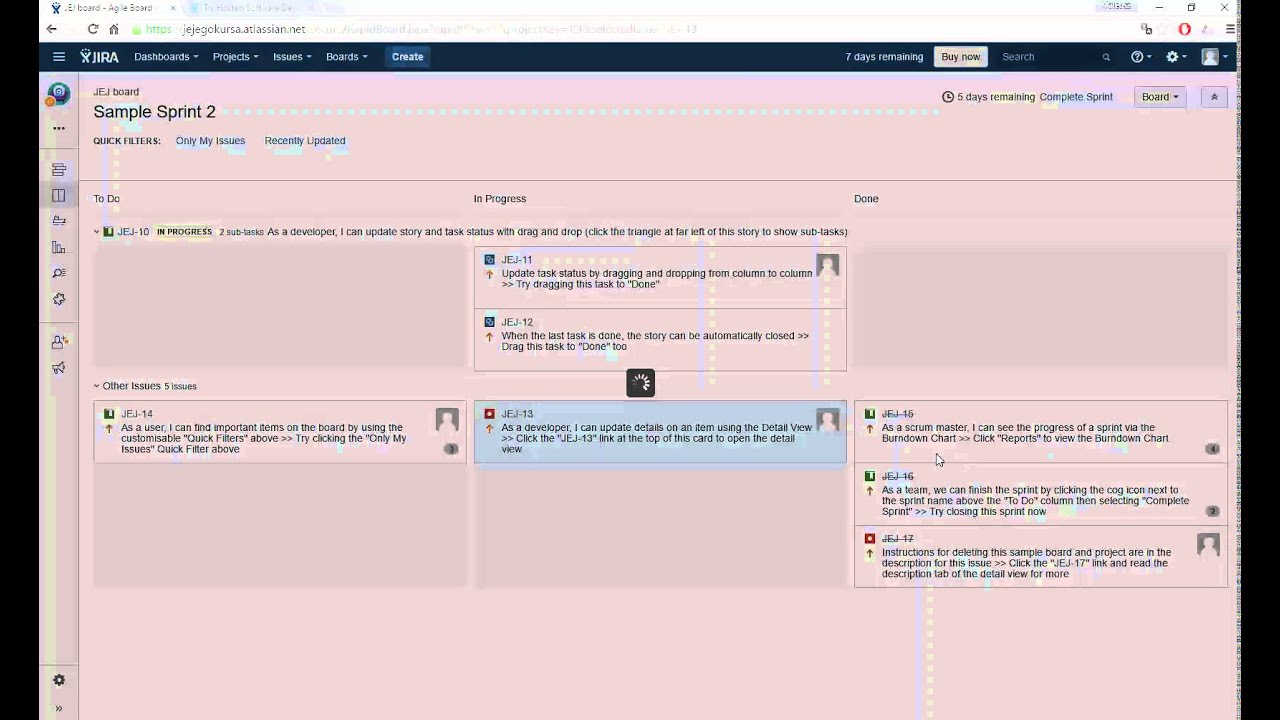Click the 'In Progress' column header
This screenshot has width=1280, height=720.
point(499,199)
